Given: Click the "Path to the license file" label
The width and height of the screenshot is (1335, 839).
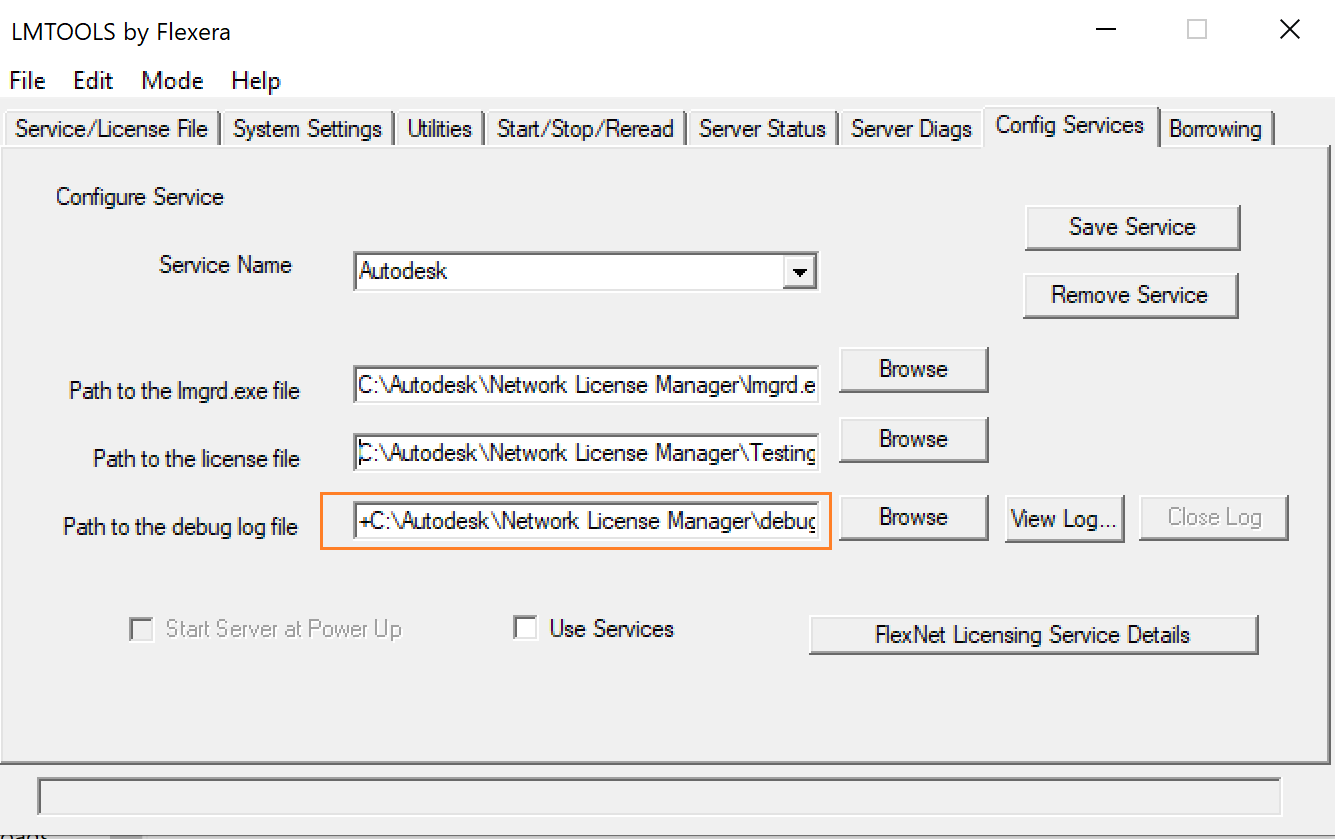Looking at the screenshot, I should (196, 459).
